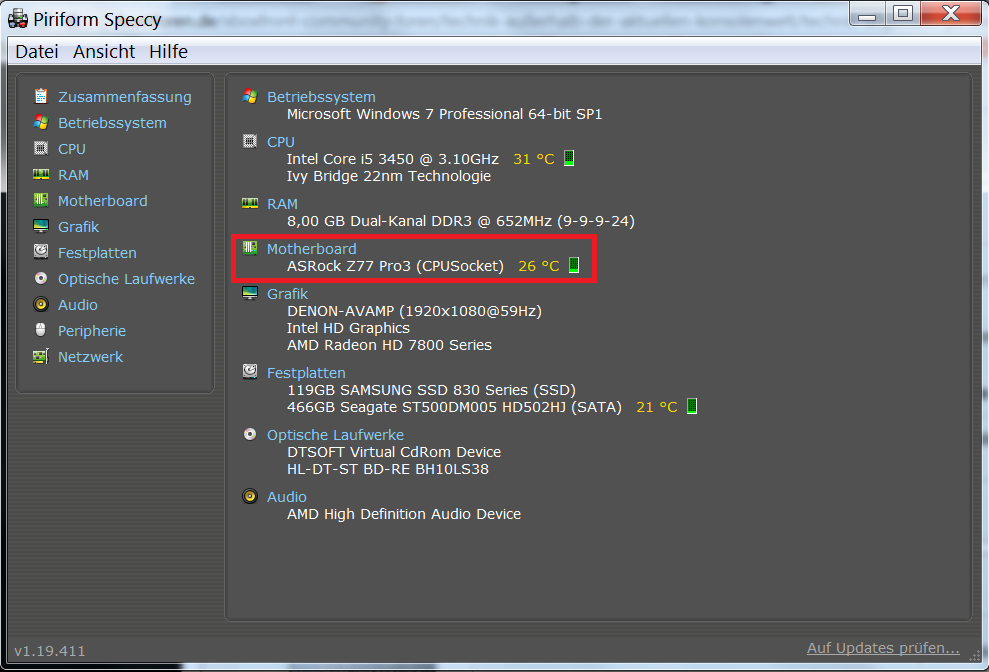Click the CPU temperature indicator icon
This screenshot has width=989, height=672.
[569, 159]
